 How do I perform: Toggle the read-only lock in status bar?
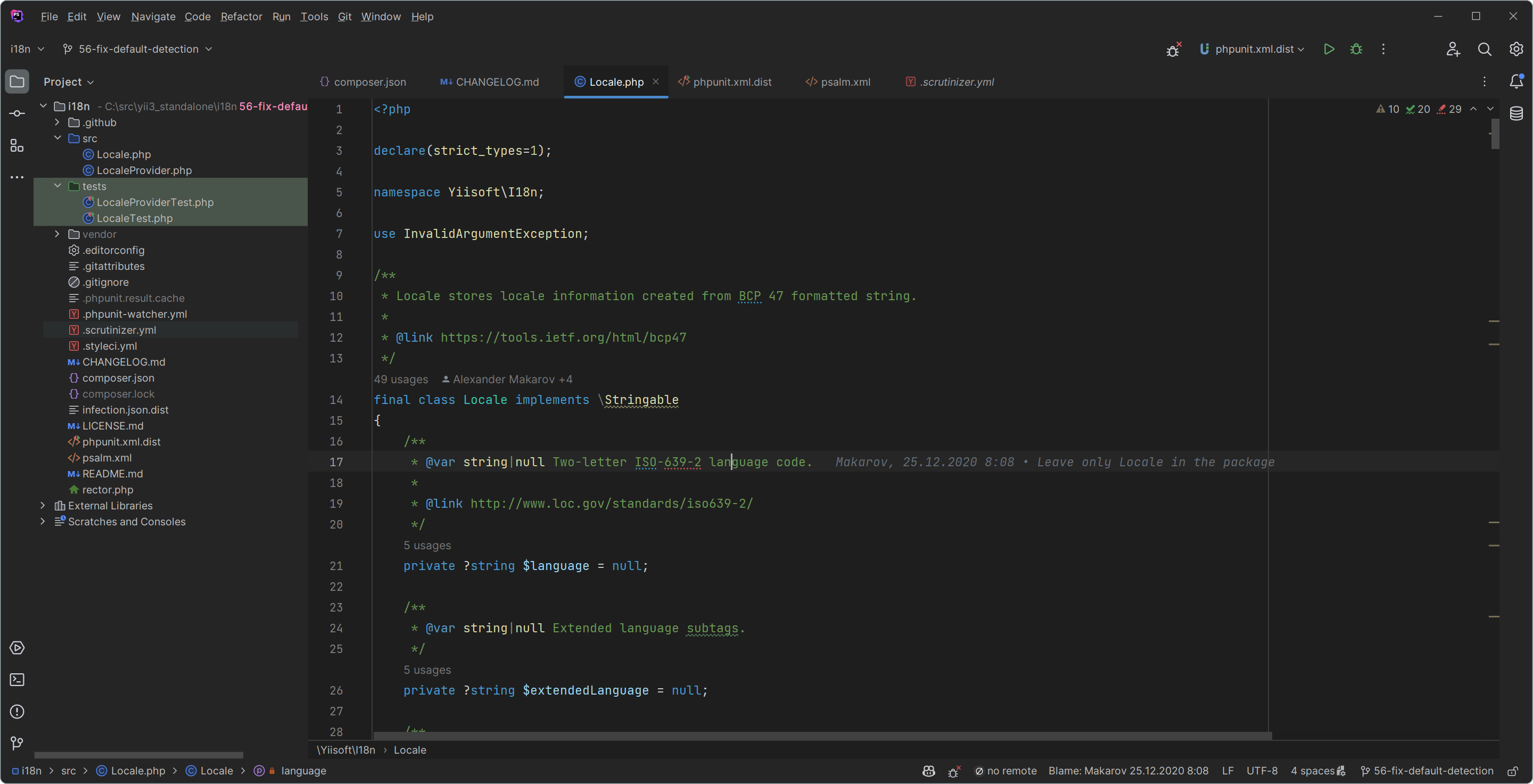[1512, 771]
